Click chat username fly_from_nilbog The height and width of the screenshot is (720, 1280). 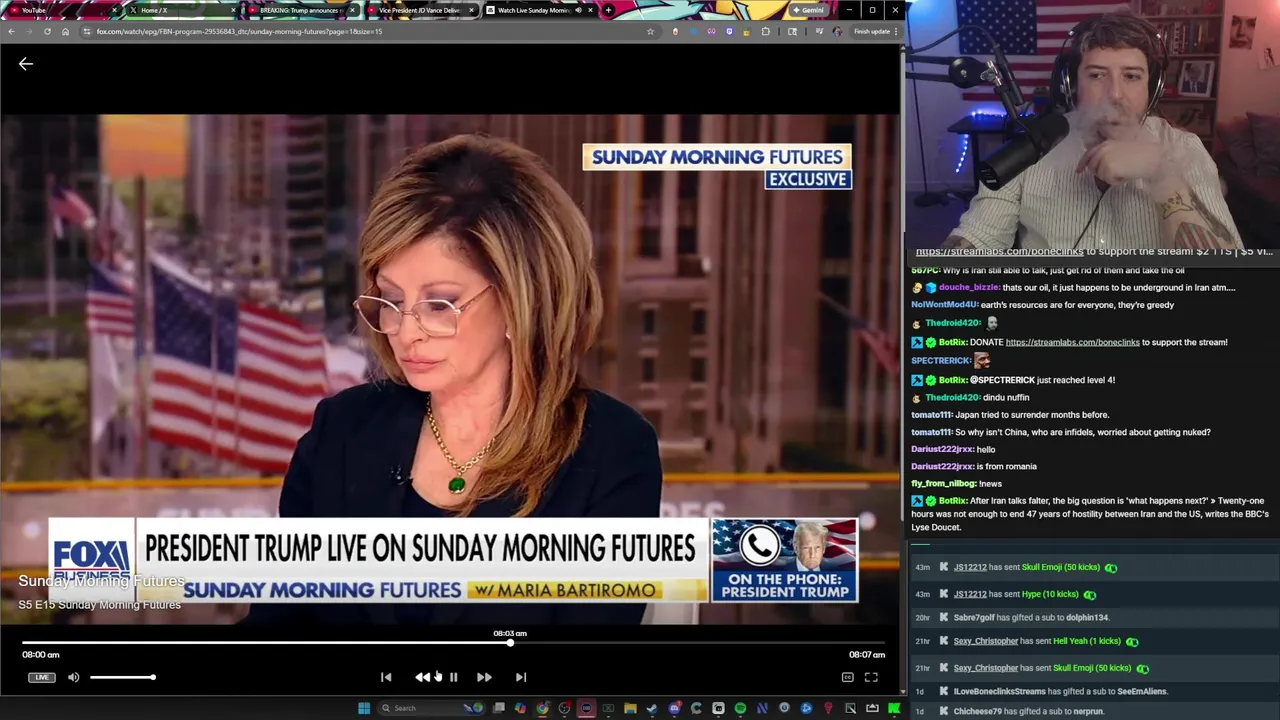point(943,484)
